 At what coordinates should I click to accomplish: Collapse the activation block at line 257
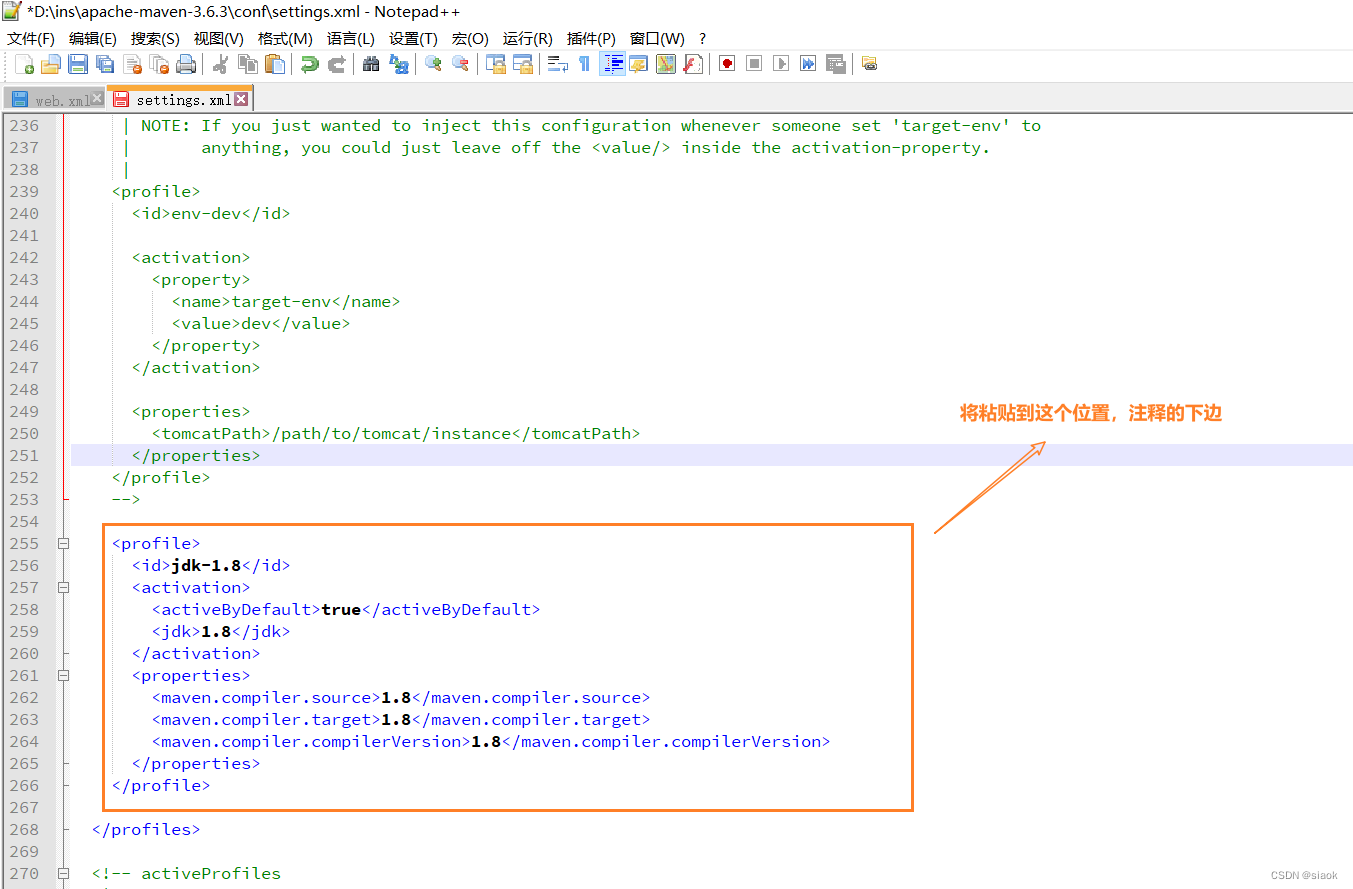64,588
